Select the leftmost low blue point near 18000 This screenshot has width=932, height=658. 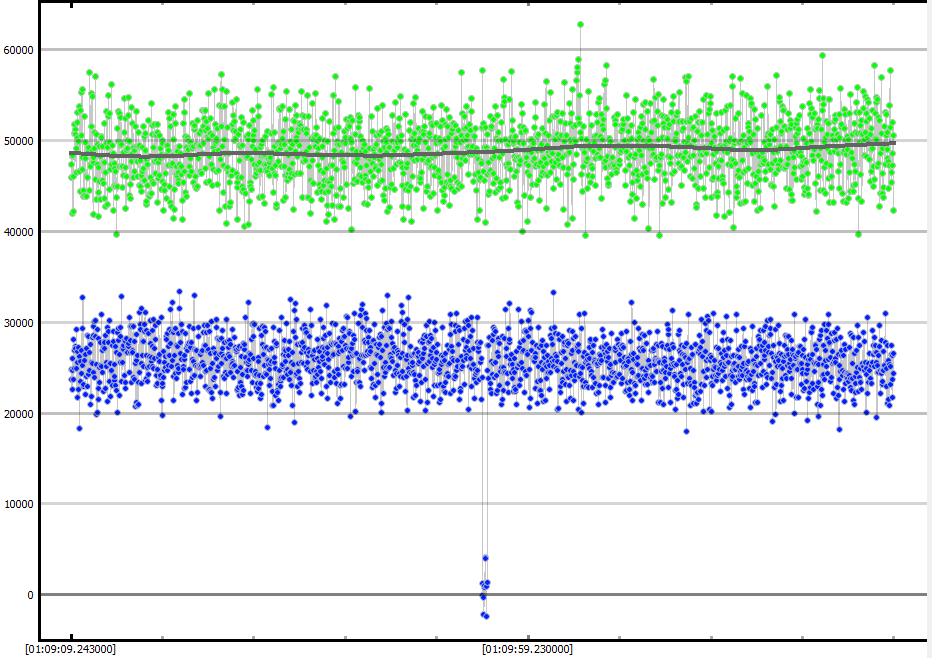point(79,428)
